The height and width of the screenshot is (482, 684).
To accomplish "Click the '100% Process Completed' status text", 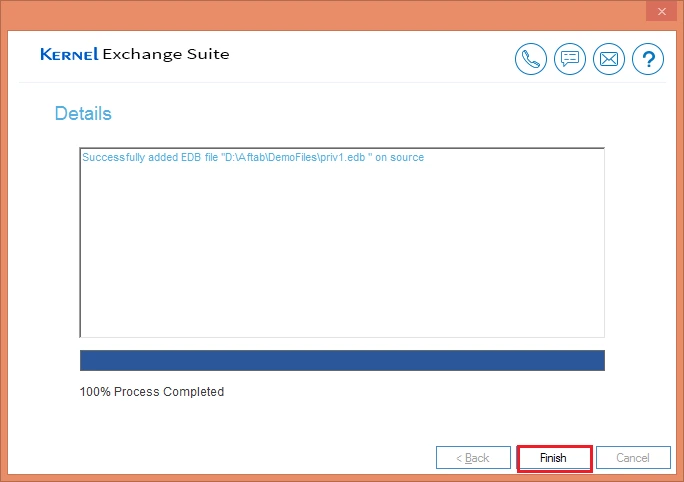I will click(152, 392).
